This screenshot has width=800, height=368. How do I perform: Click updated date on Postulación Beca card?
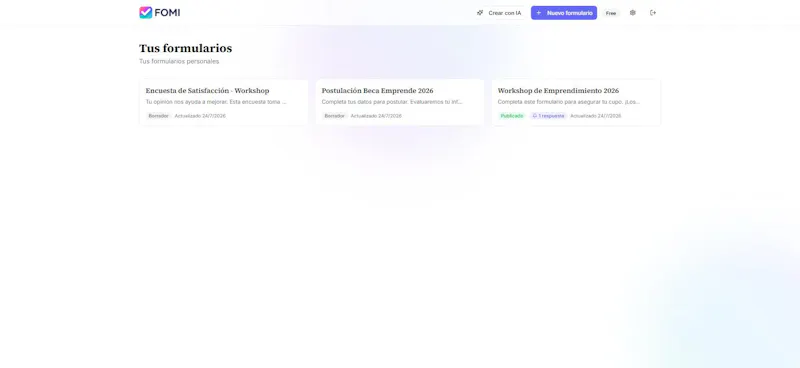coord(376,116)
